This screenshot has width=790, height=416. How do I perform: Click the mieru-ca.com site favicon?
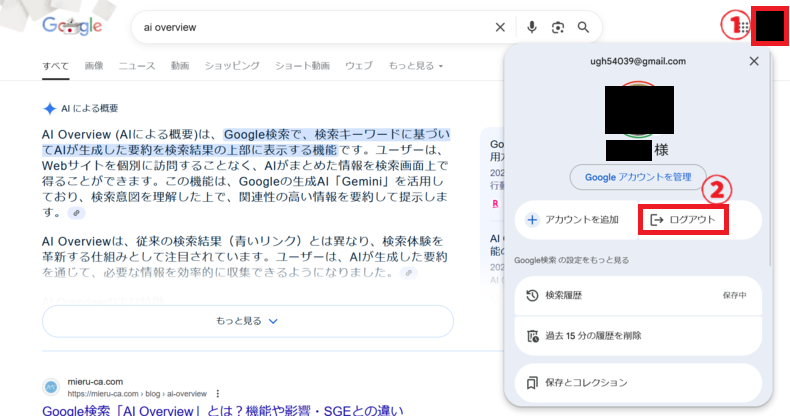pyautogui.click(x=50, y=387)
